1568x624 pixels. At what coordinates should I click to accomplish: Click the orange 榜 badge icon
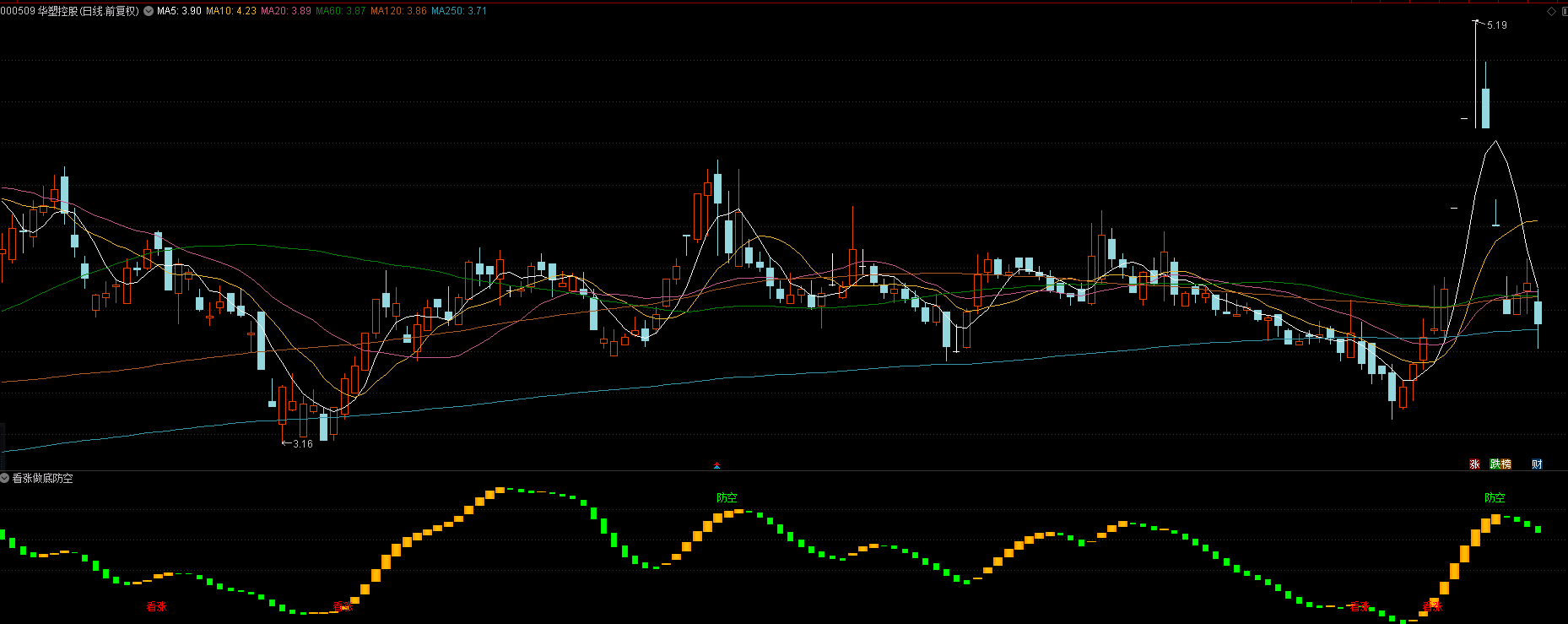coord(1506,464)
